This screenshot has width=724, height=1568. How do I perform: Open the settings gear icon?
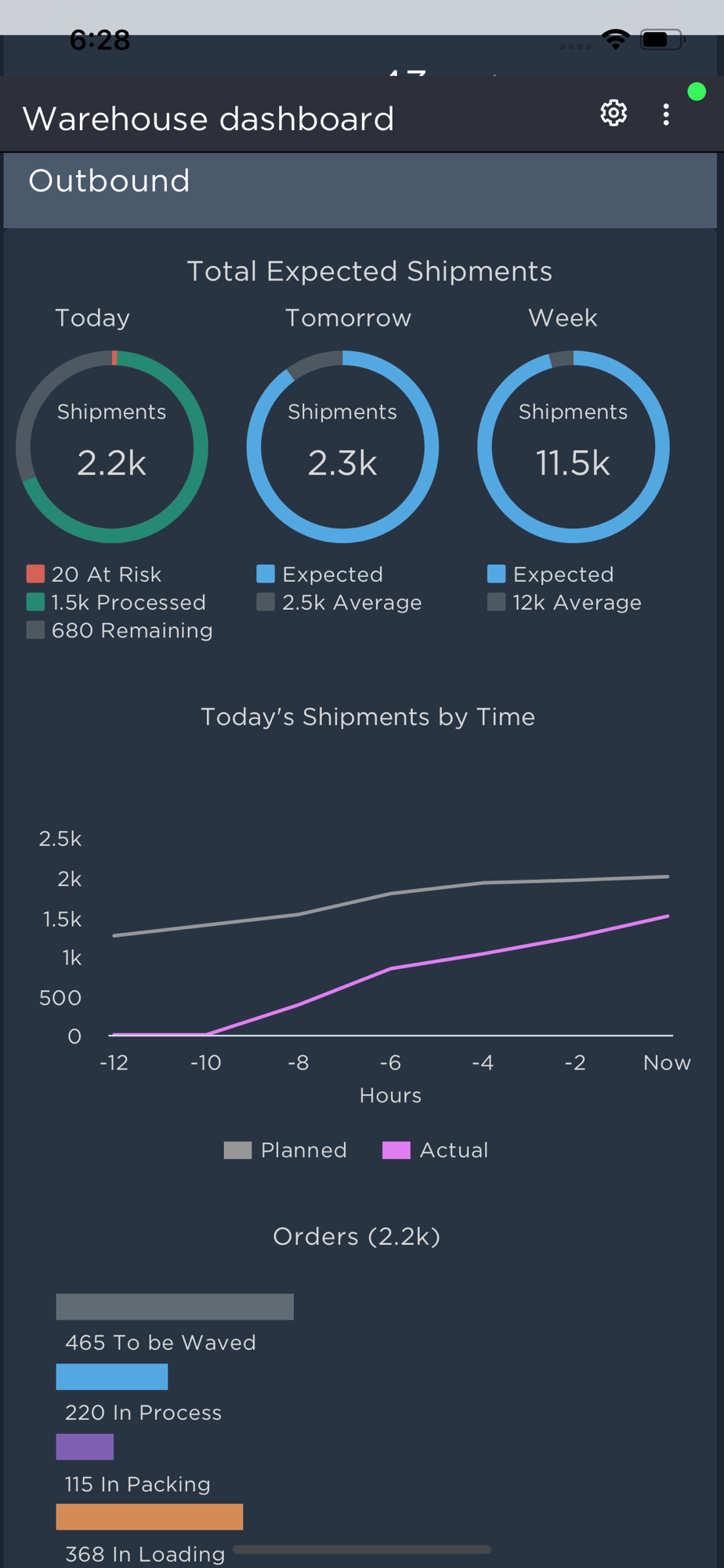tap(614, 114)
